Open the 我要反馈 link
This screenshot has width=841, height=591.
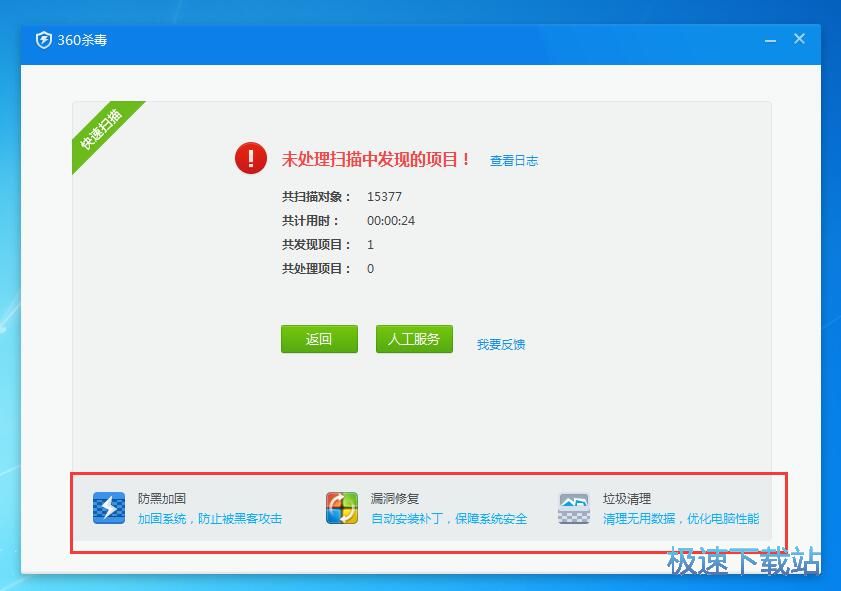(501, 344)
